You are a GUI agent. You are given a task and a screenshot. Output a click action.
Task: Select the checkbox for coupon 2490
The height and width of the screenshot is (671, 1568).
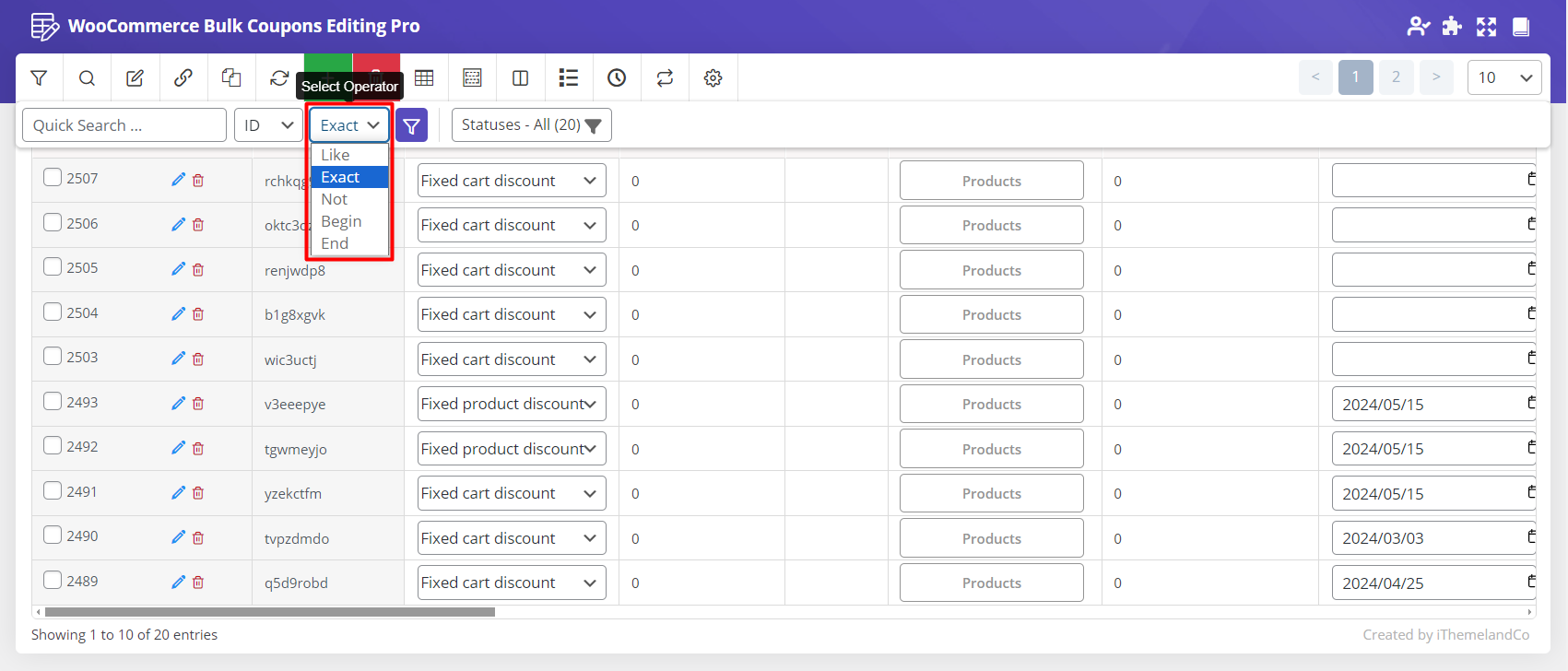click(x=53, y=536)
